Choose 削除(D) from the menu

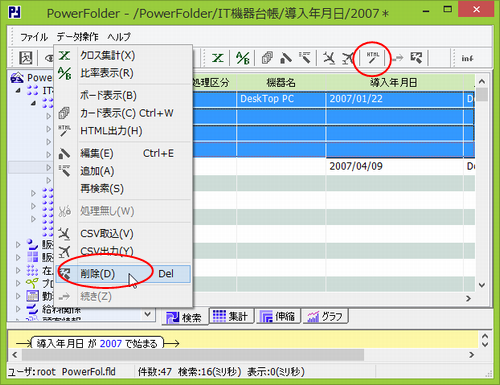pos(123,274)
